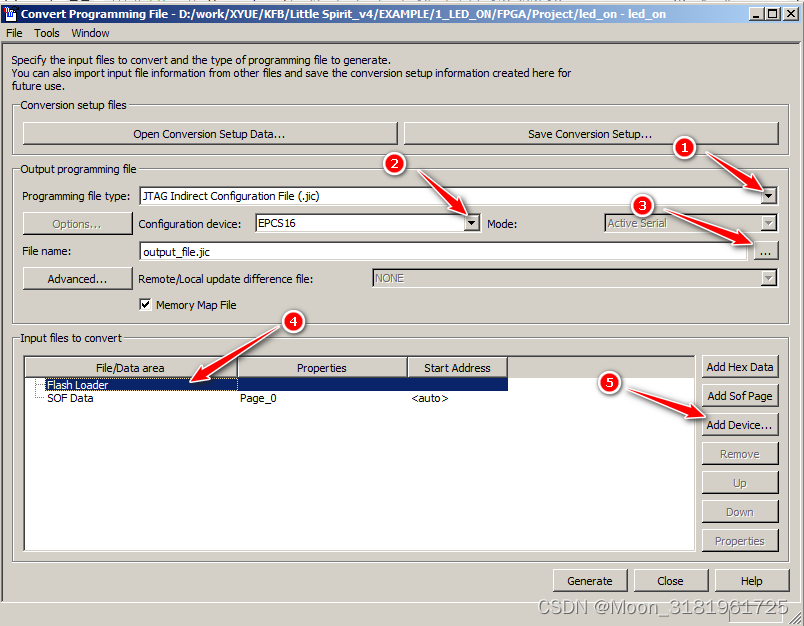Open the Window menu
804x626 pixels.
point(90,33)
